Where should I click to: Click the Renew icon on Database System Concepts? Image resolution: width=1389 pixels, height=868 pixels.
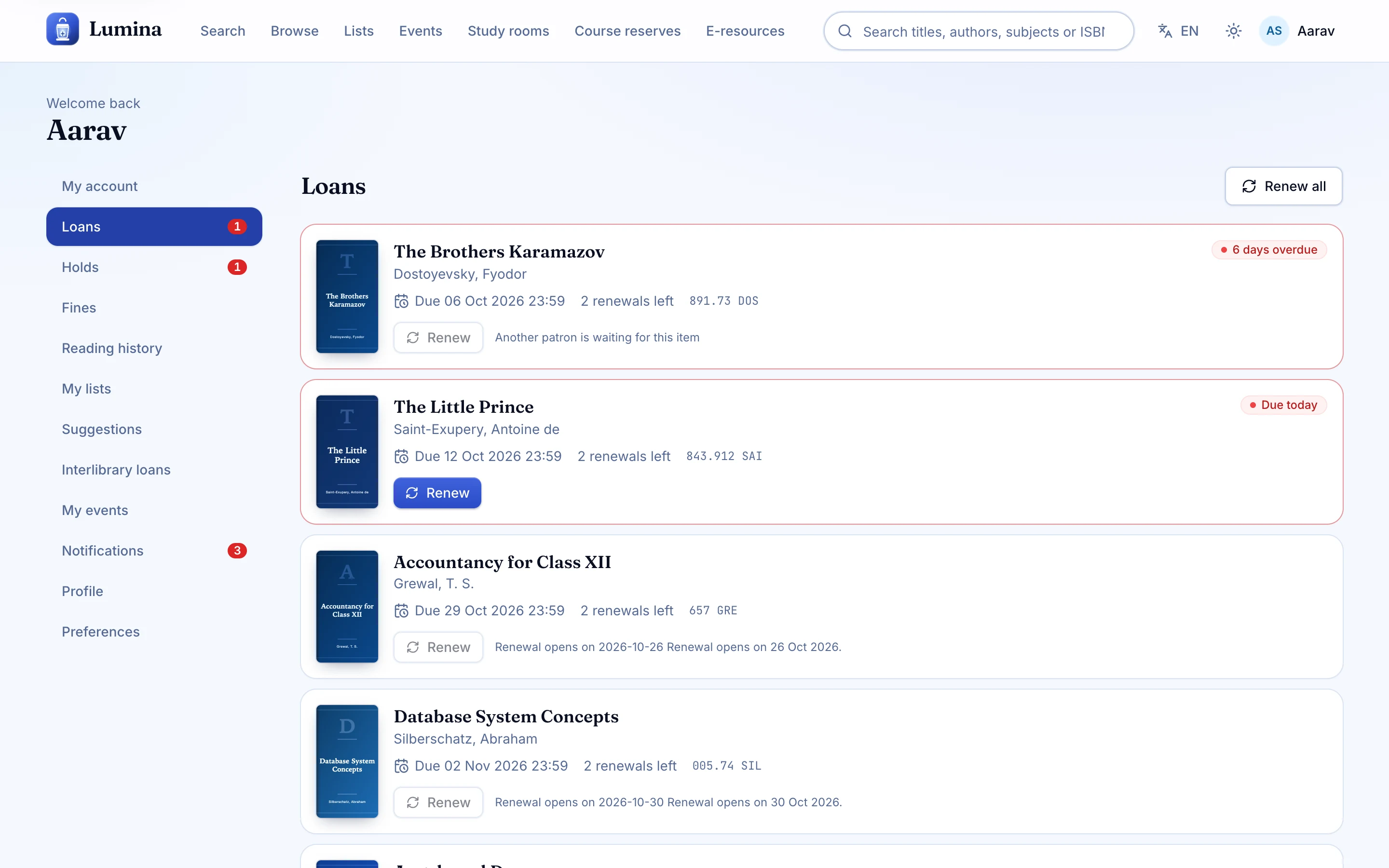(413, 802)
